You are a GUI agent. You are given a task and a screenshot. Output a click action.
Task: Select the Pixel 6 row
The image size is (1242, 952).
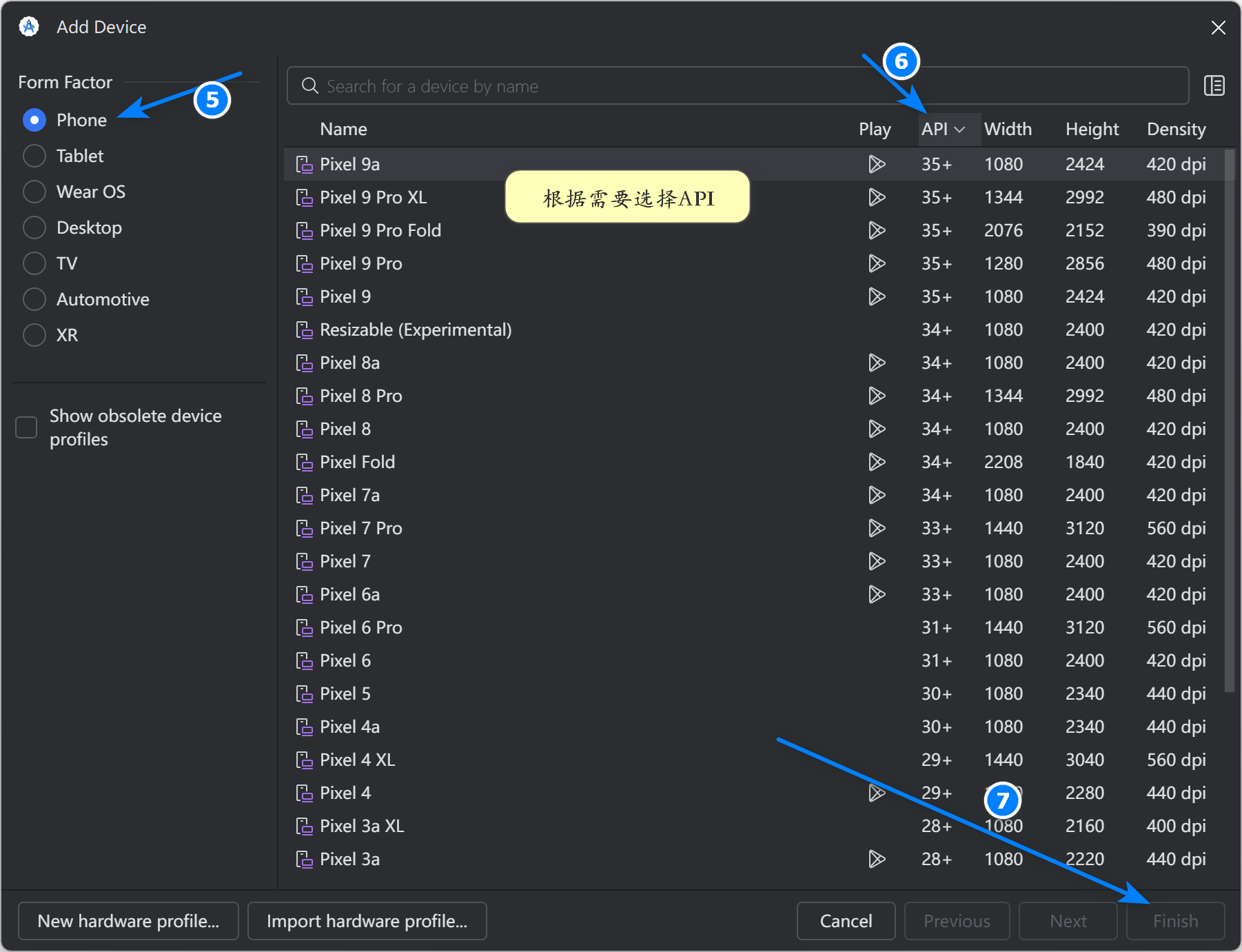[x=754, y=660]
